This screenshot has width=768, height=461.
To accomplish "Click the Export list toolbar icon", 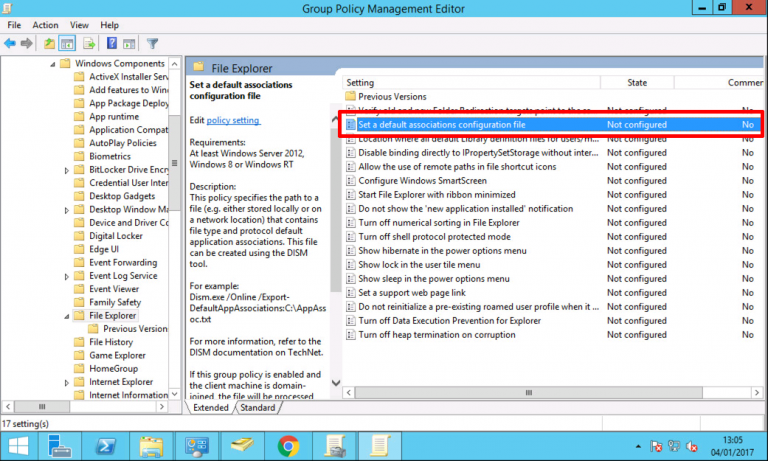I will tap(89, 44).
